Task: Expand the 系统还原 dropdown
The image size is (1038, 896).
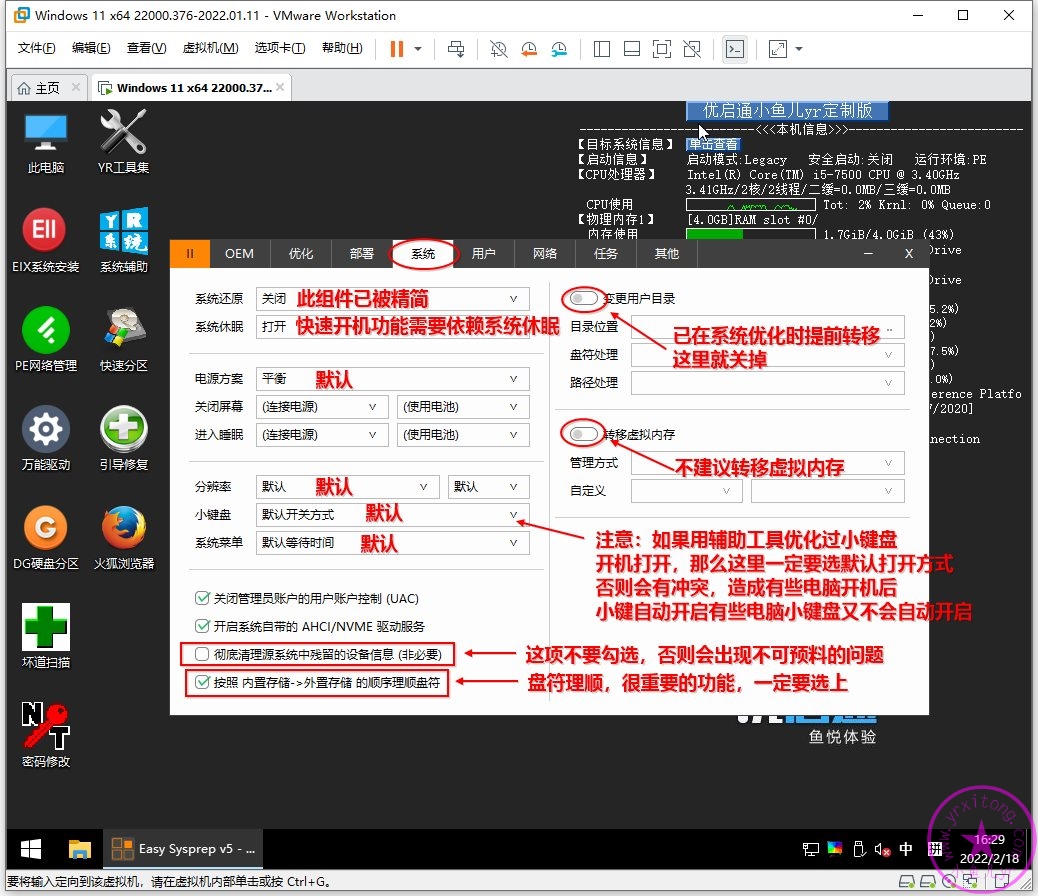Action: coord(393,299)
